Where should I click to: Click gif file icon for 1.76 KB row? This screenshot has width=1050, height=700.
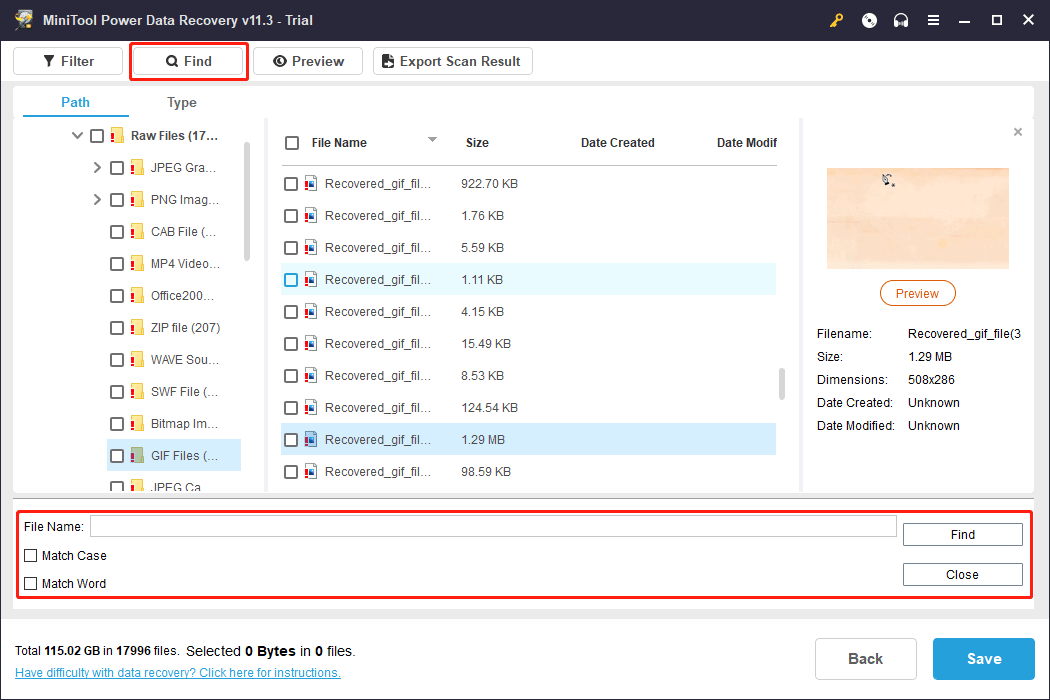pyautogui.click(x=311, y=216)
